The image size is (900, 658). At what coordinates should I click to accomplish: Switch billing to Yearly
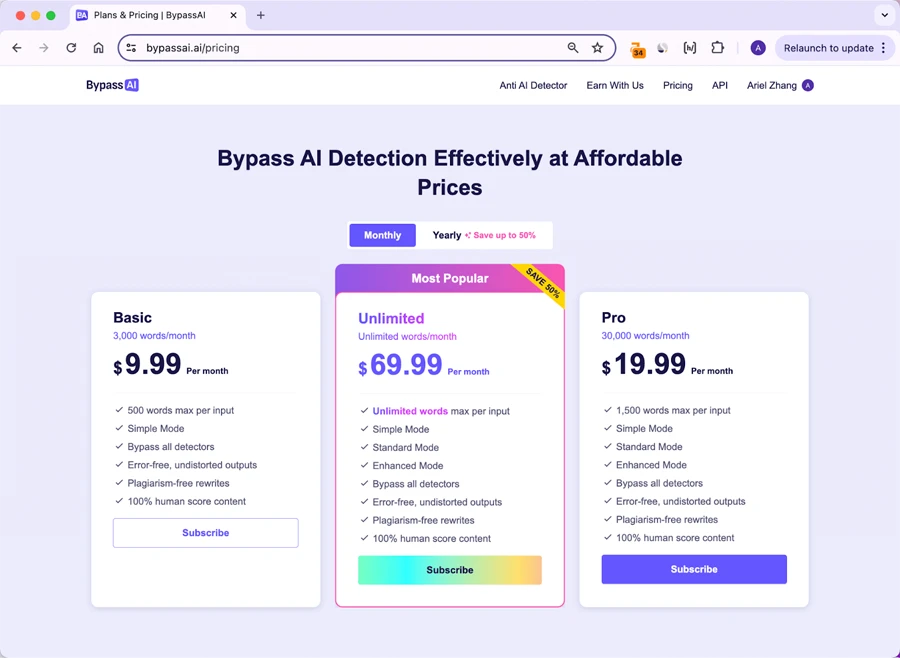pos(447,235)
